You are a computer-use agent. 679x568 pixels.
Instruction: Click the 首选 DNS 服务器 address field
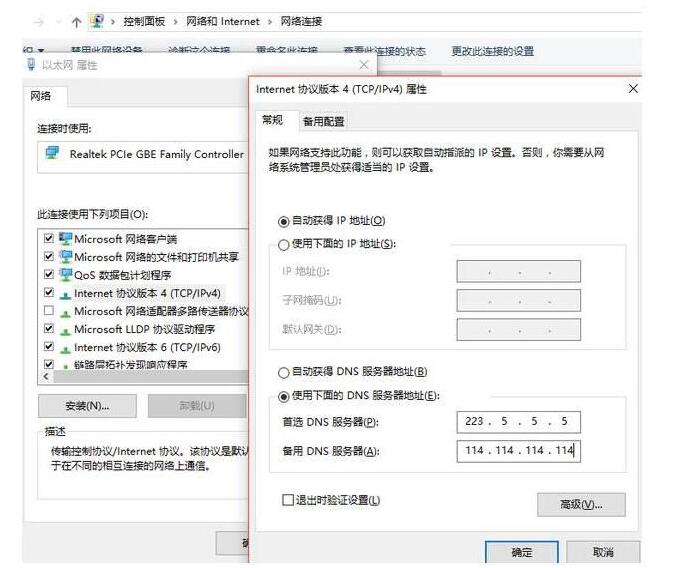click(x=517, y=422)
